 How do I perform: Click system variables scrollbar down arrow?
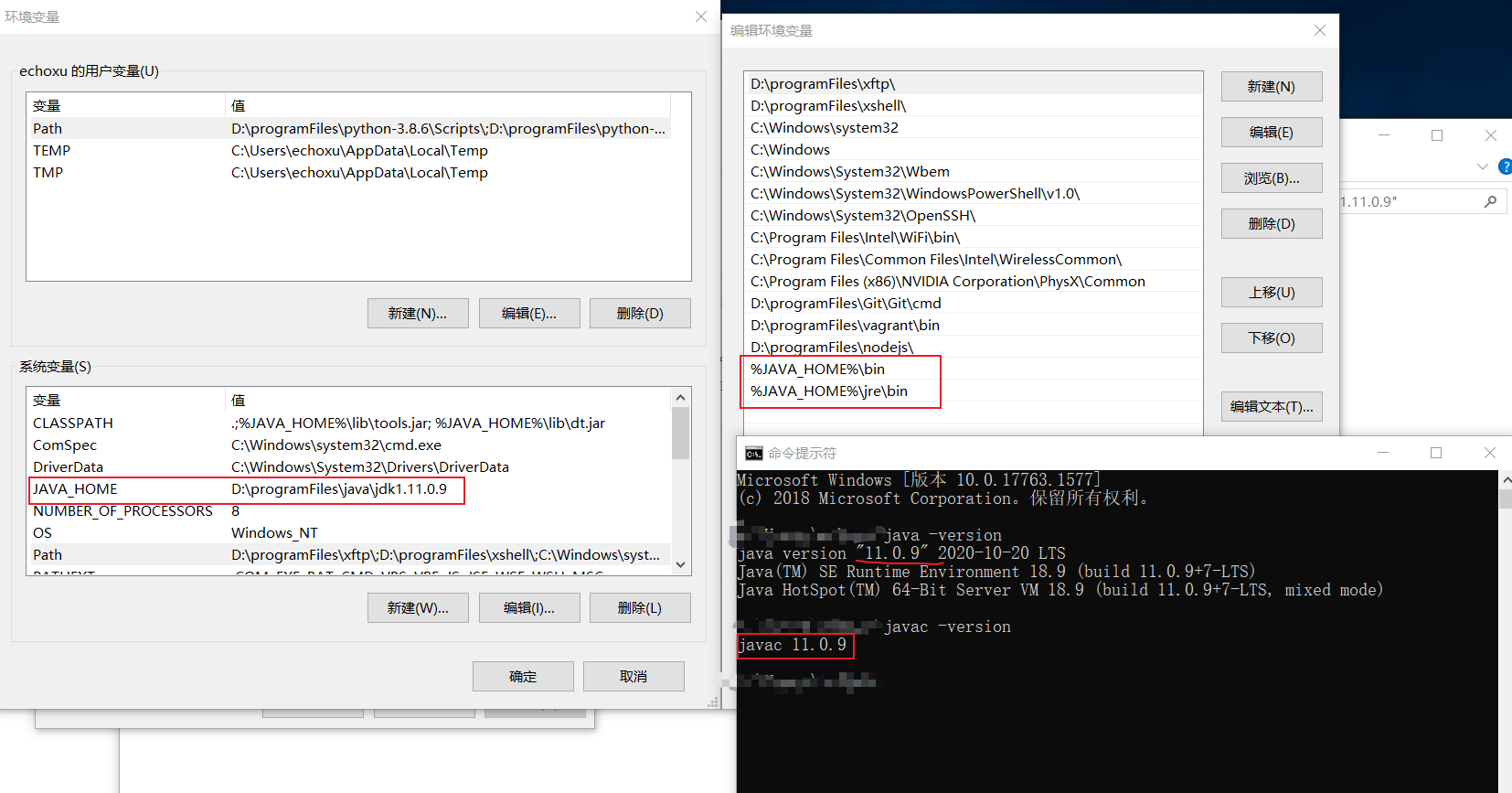[x=680, y=564]
